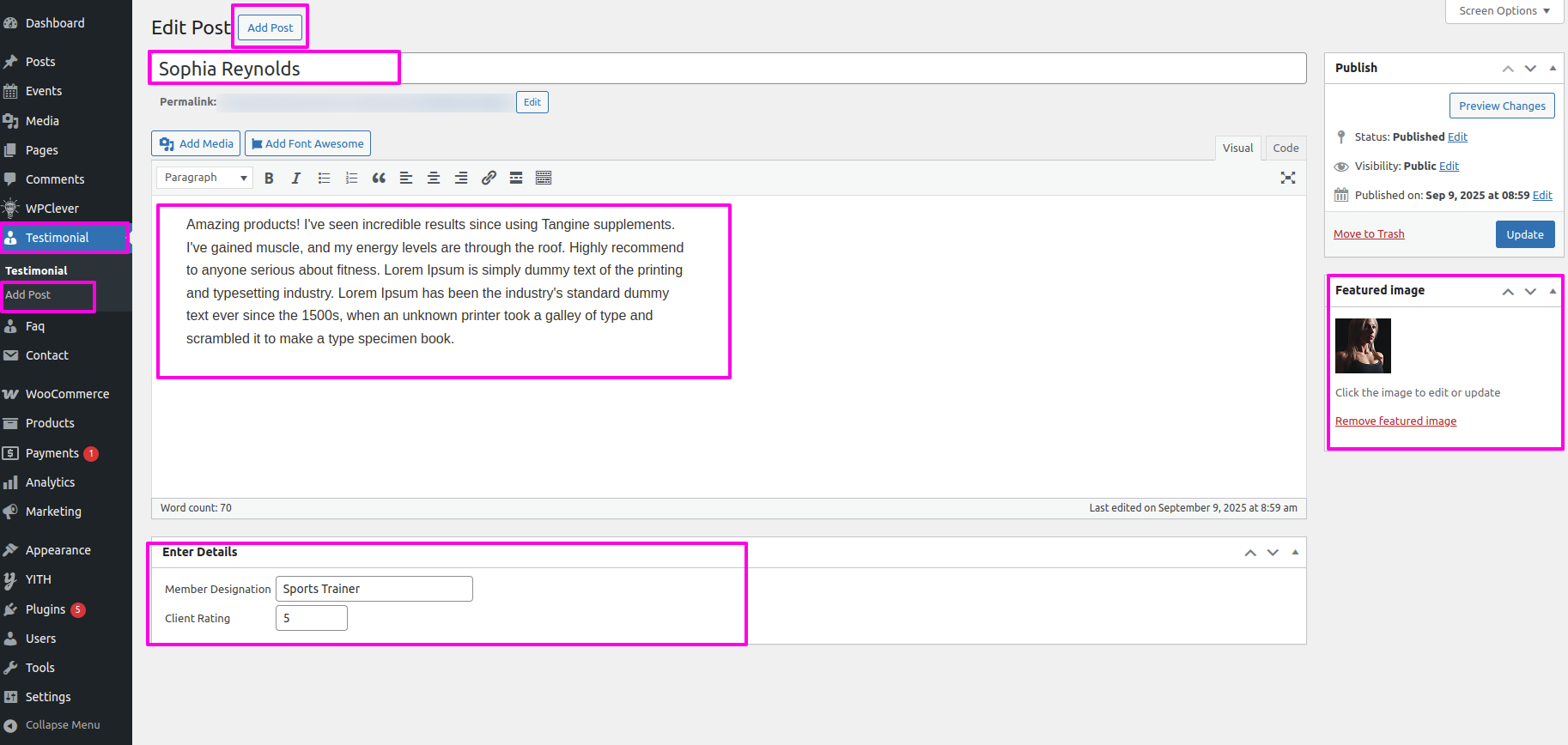Viewport: 1568px width, 745px height.
Task: Open Screen Options panel
Action: pyautogui.click(x=1504, y=11)
